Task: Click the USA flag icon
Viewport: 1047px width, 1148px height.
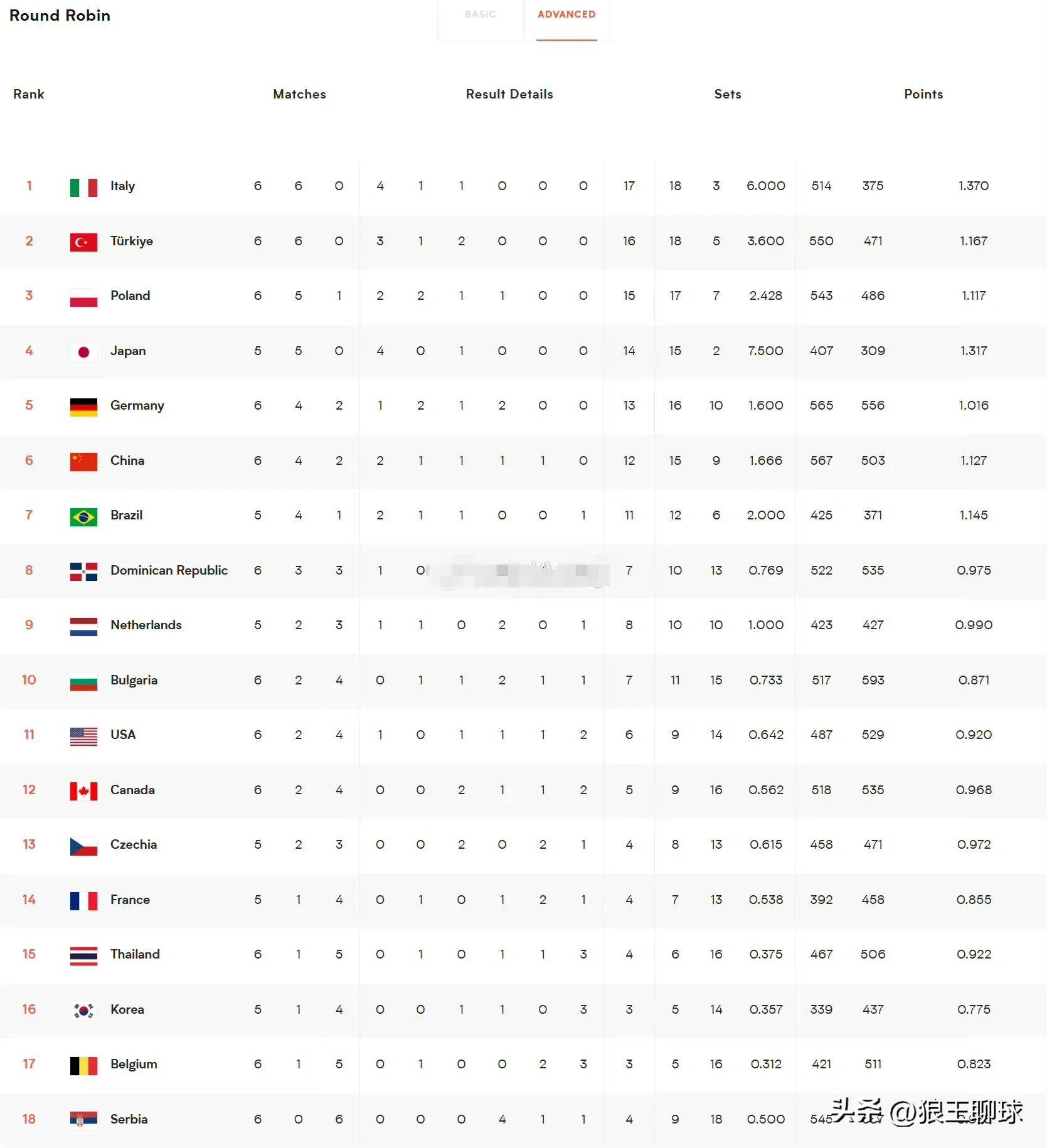Action: [83, 736]
